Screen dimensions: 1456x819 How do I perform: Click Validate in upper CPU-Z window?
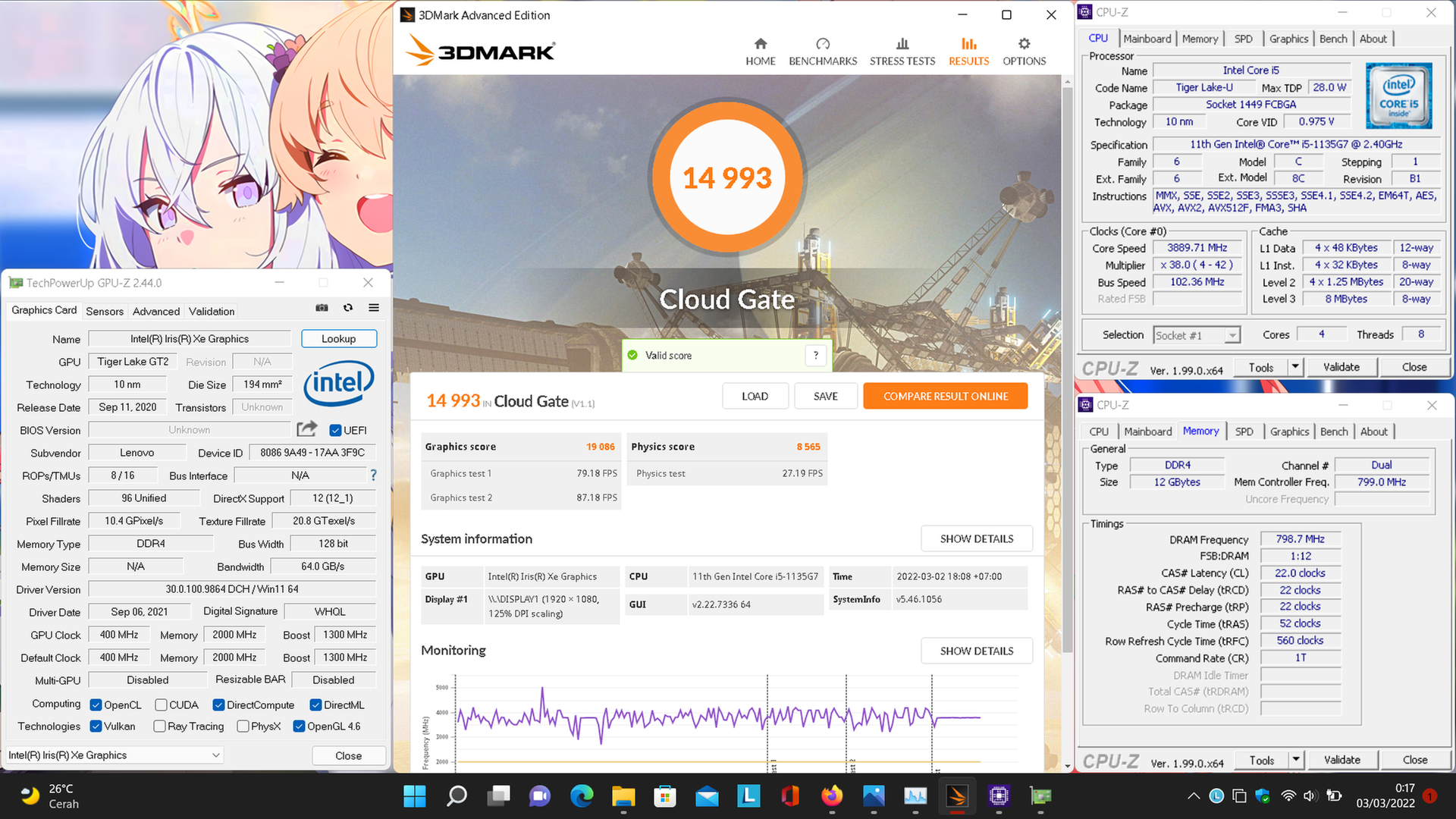point(1341,367)
